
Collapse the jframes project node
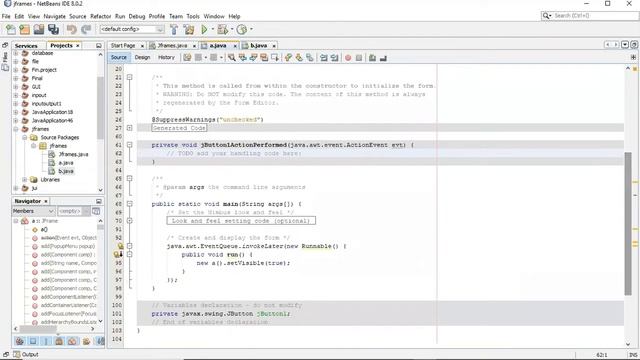pos(16,129)
